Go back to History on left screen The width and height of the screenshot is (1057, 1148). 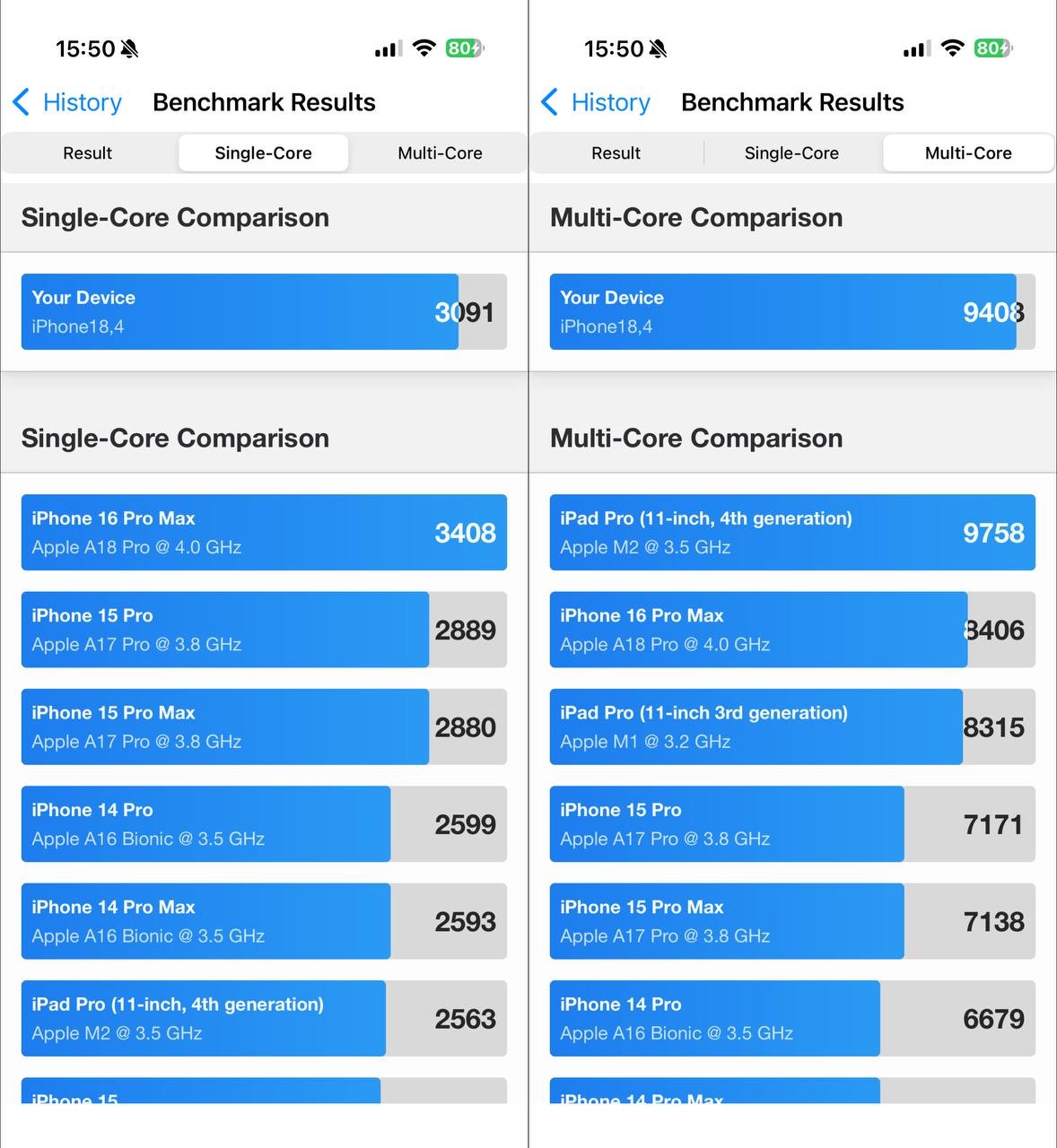(x=82, y=102)
